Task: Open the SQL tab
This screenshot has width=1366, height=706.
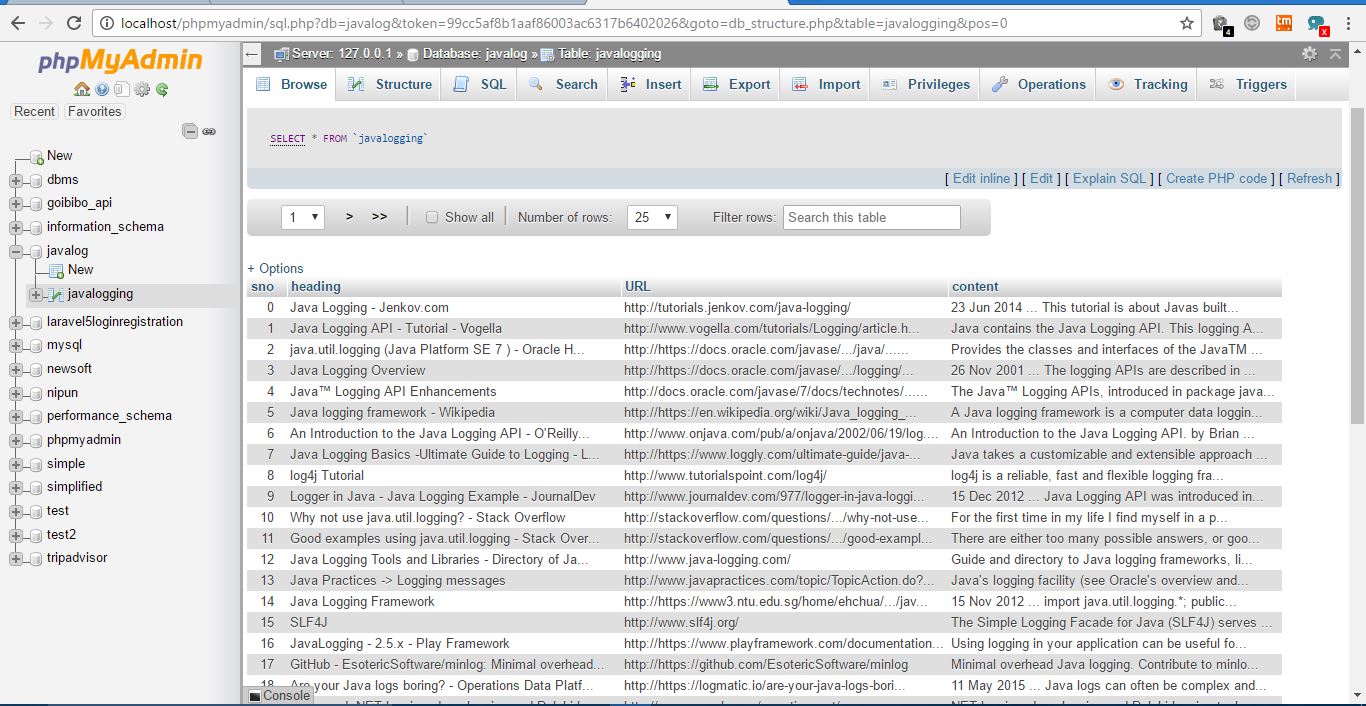Action: tap(480, 84)
